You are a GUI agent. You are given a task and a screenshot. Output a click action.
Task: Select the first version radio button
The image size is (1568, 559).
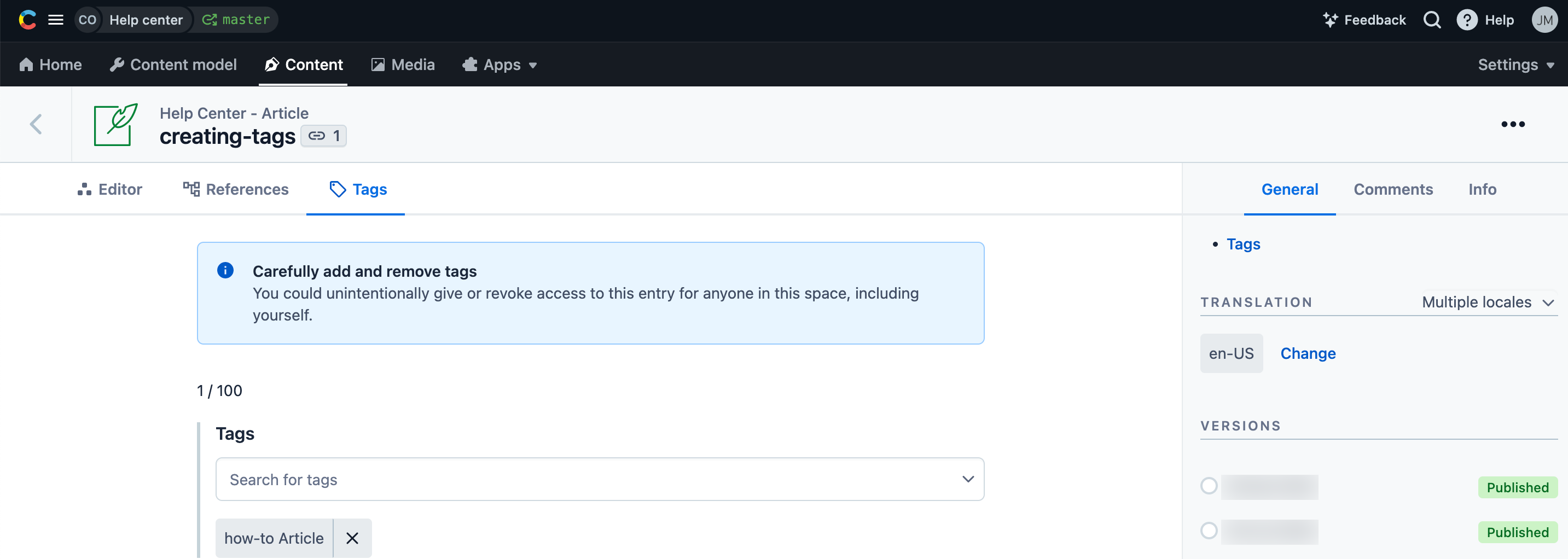coord(1208,486)
